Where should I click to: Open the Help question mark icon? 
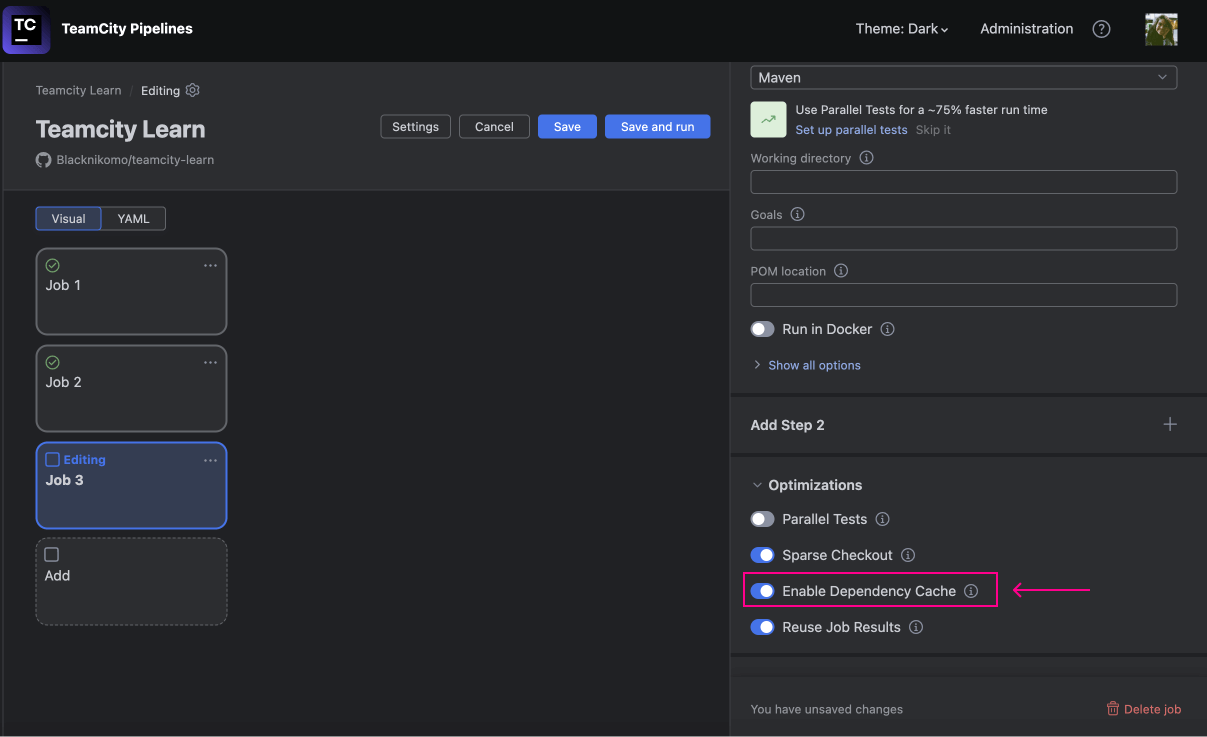pyautogui.click(x=1101, y=29)
